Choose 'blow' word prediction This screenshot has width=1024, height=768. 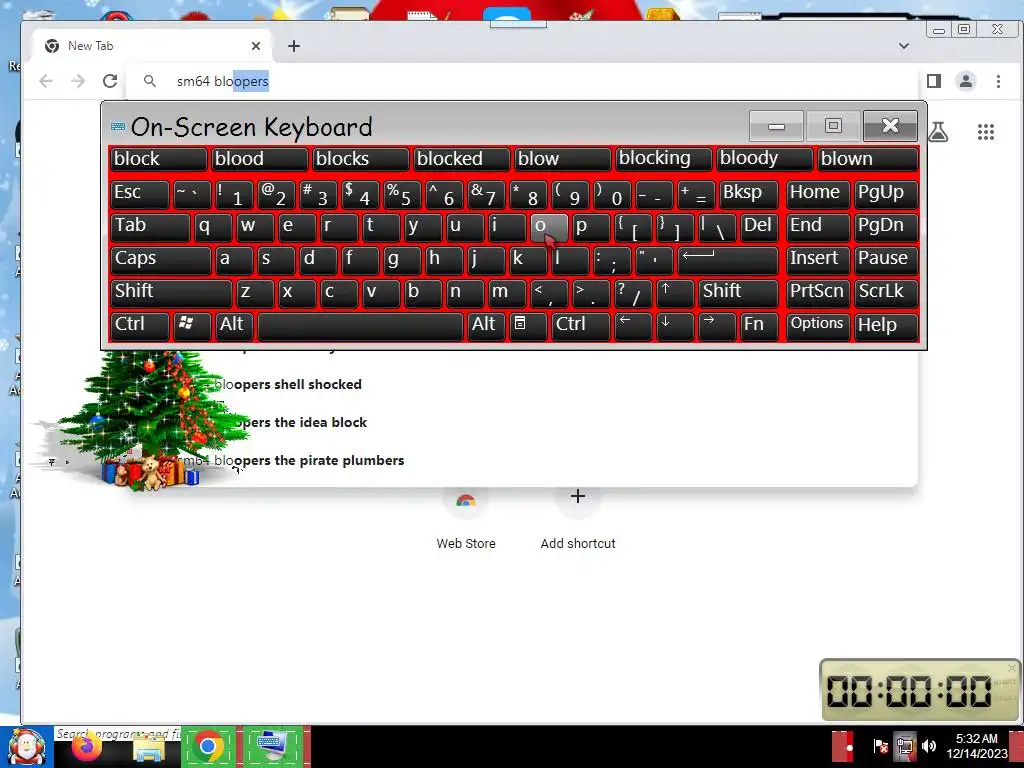[x=562, y=159]
